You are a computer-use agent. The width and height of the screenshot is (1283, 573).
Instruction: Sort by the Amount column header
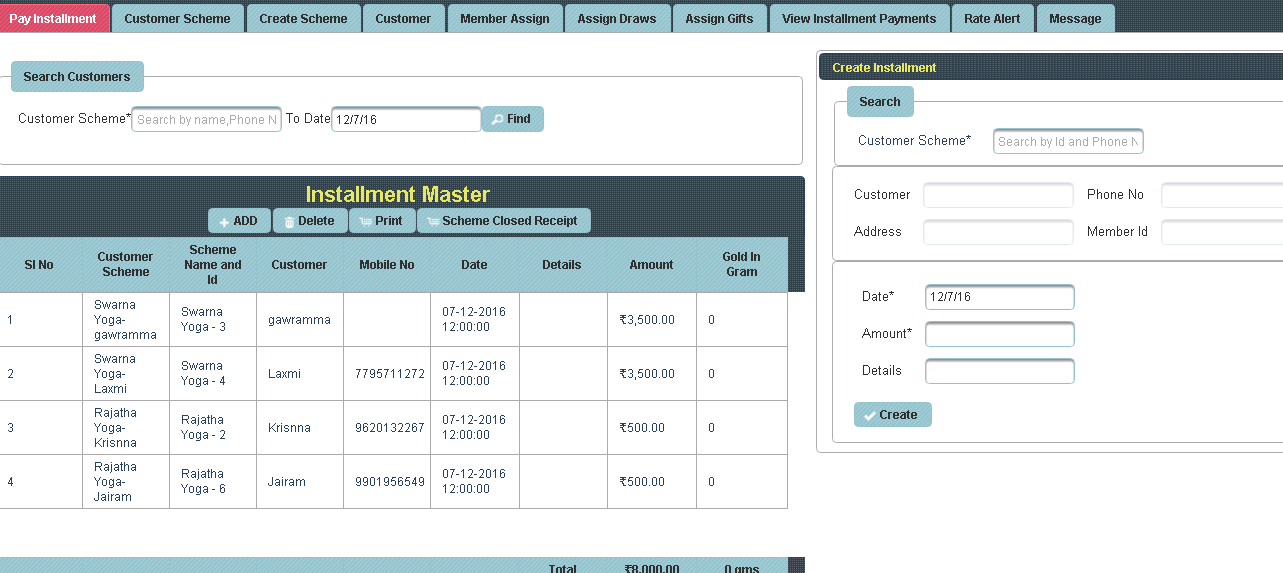651,265
